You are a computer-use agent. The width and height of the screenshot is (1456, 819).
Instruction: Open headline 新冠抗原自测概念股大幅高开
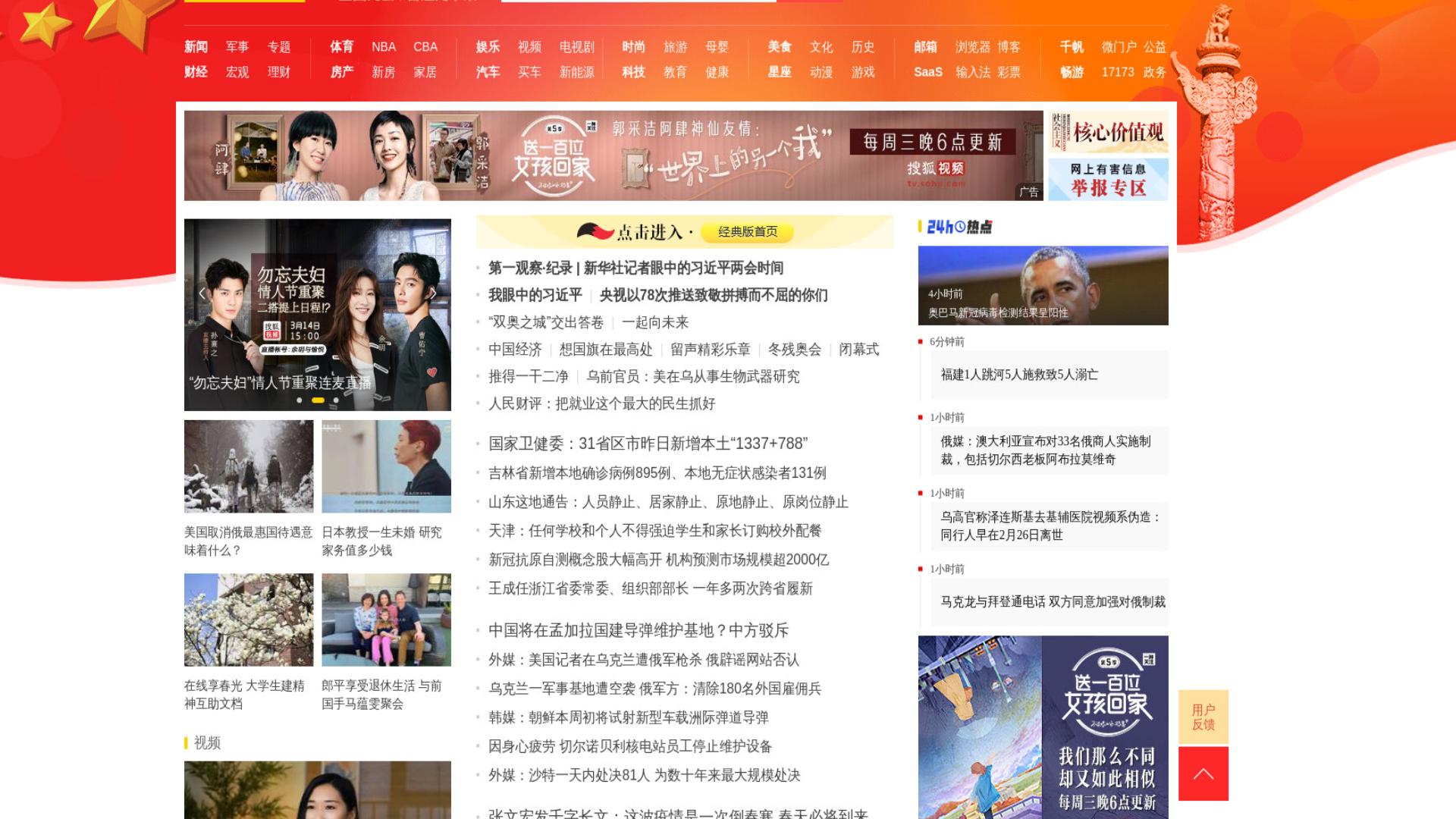658,560
